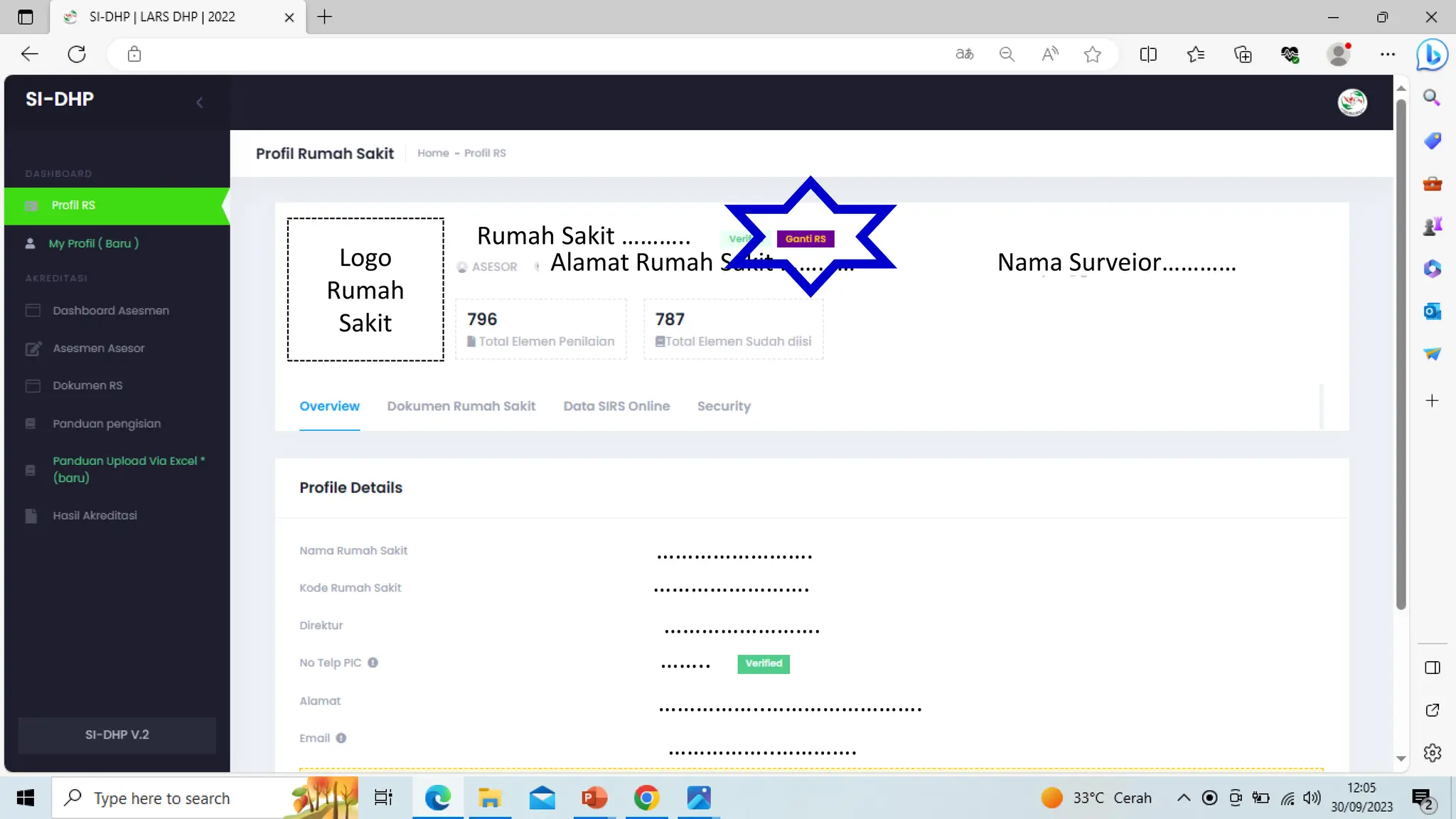Show hidden system tray icons
The height and width of the screenshot is (819, 1456).
(x=1183, y=798)
